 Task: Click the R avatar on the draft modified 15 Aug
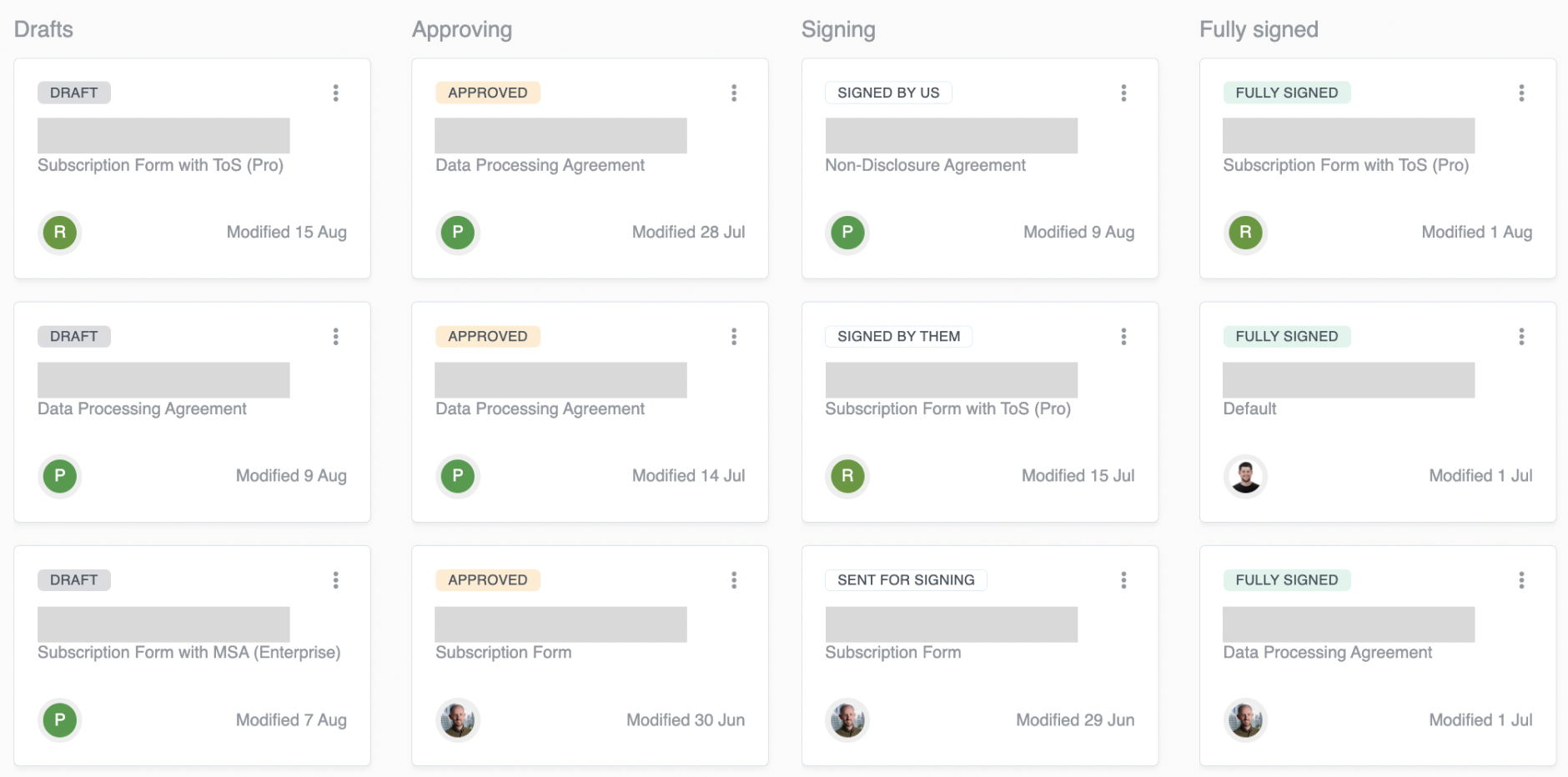pyautogui.click(x=60, y=233)
